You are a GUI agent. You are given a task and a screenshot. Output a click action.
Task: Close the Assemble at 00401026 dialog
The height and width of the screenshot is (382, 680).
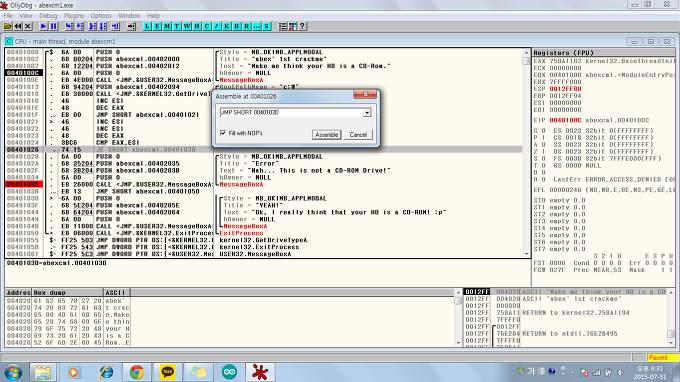[x=365, y=95]
